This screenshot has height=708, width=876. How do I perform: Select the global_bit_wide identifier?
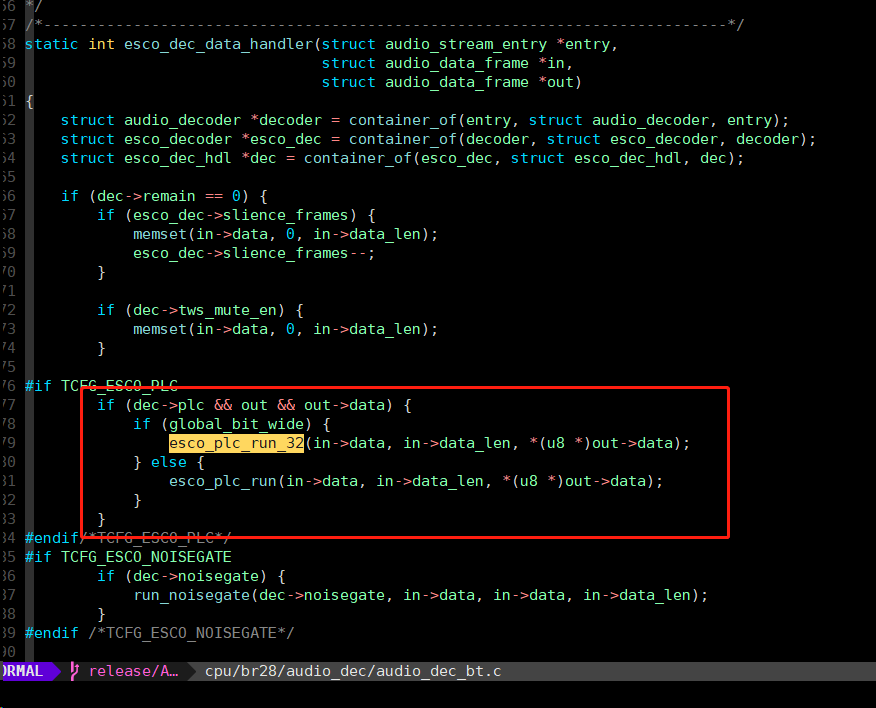[x=236, y=424]
